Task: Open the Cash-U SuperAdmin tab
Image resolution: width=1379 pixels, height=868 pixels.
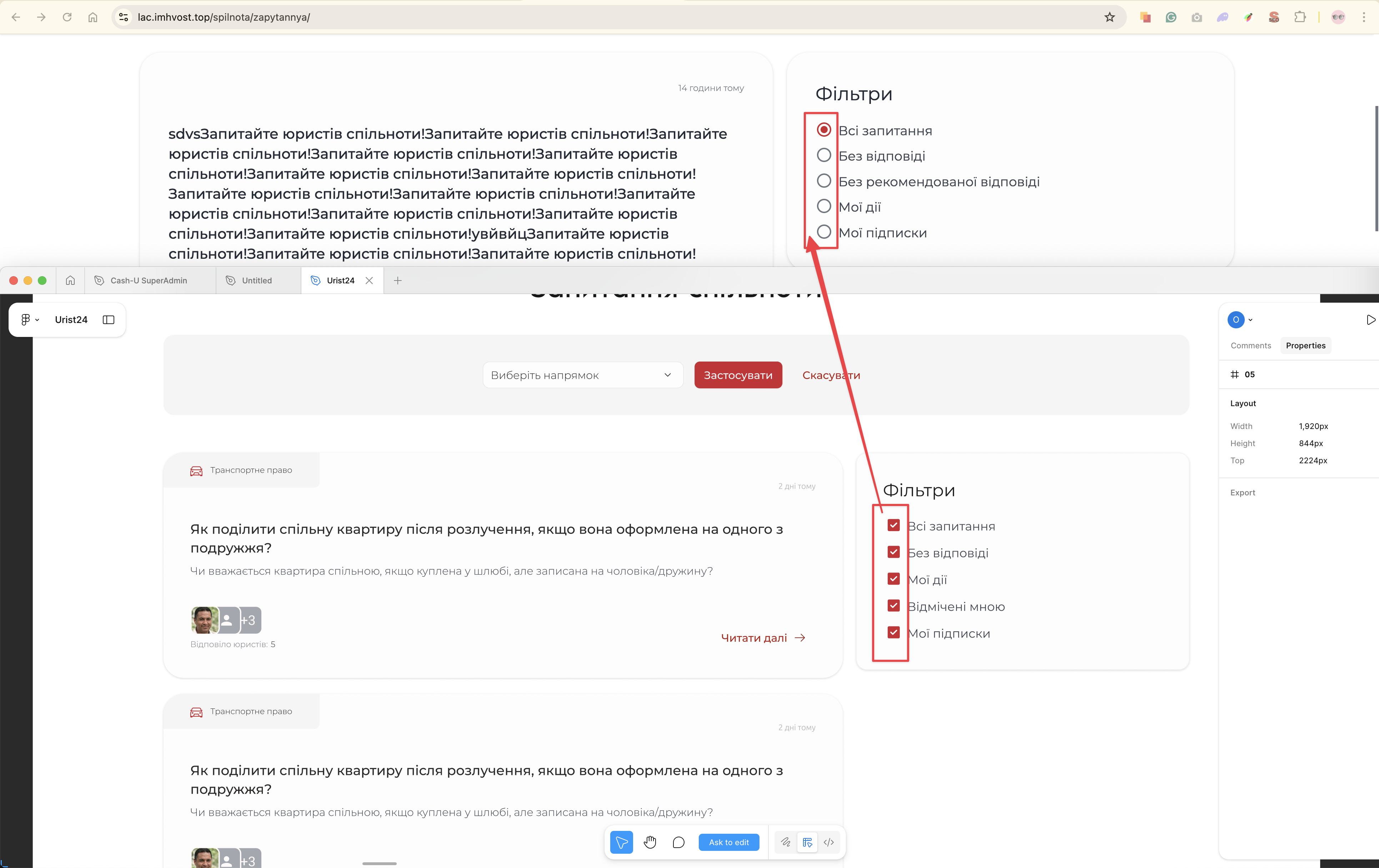Action: [148, 281]
